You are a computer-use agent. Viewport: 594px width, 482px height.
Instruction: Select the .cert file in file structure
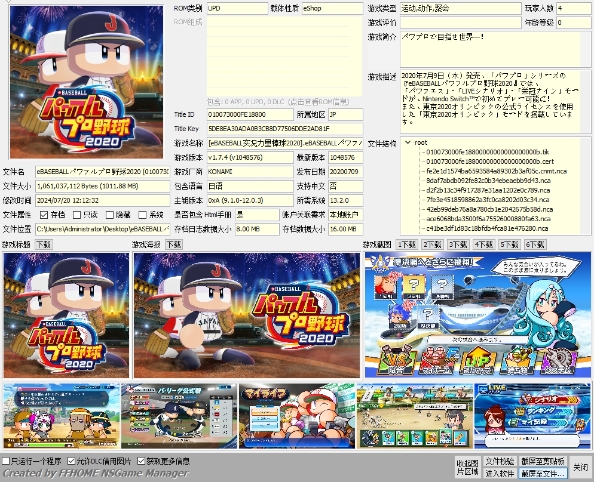tap(490, 161)
